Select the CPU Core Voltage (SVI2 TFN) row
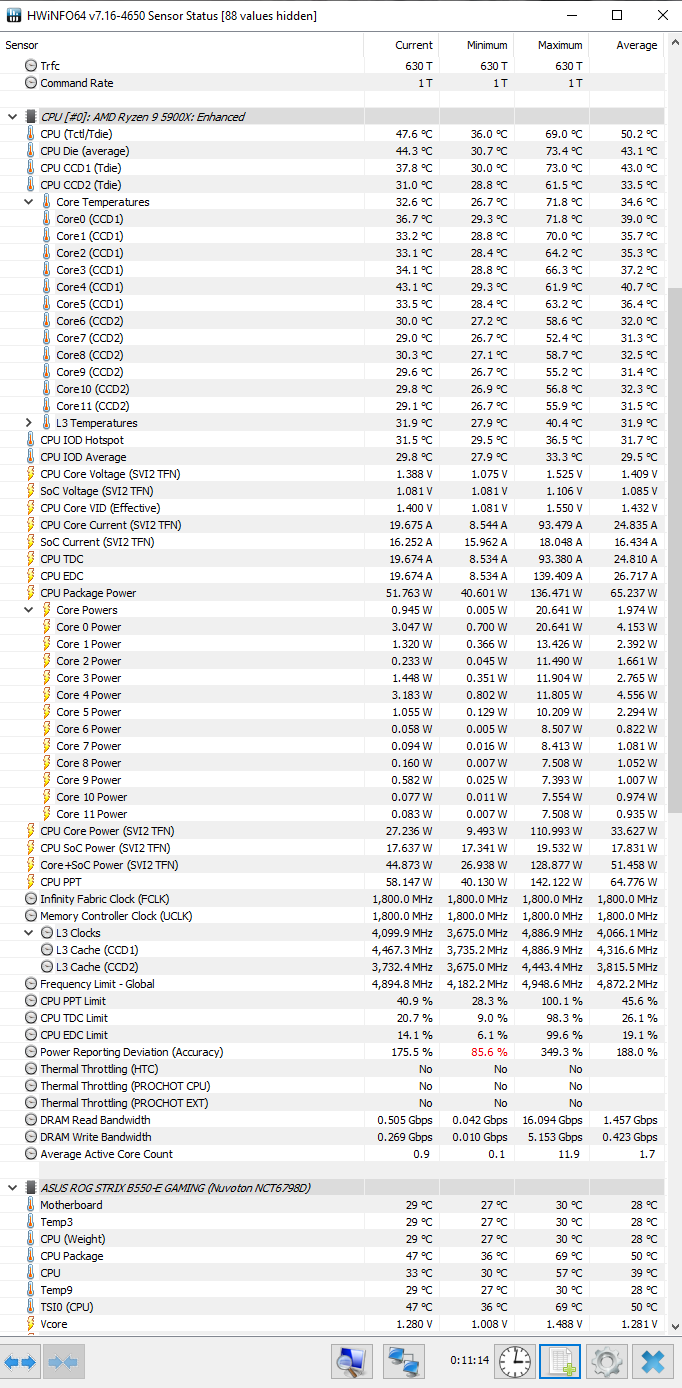 [x=332, y=474]
